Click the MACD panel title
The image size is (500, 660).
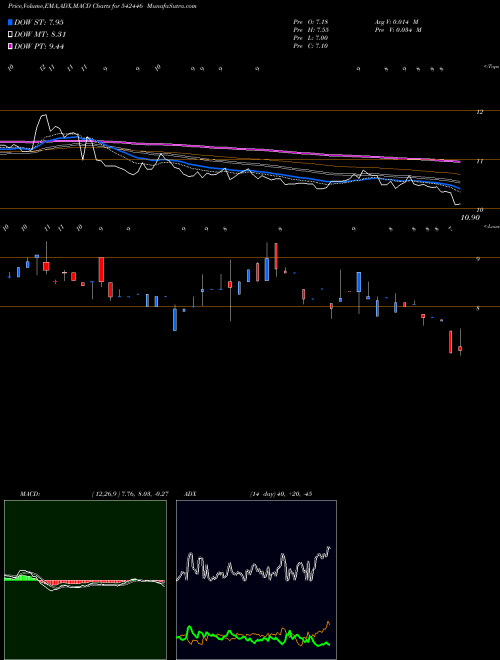[30, 494]
